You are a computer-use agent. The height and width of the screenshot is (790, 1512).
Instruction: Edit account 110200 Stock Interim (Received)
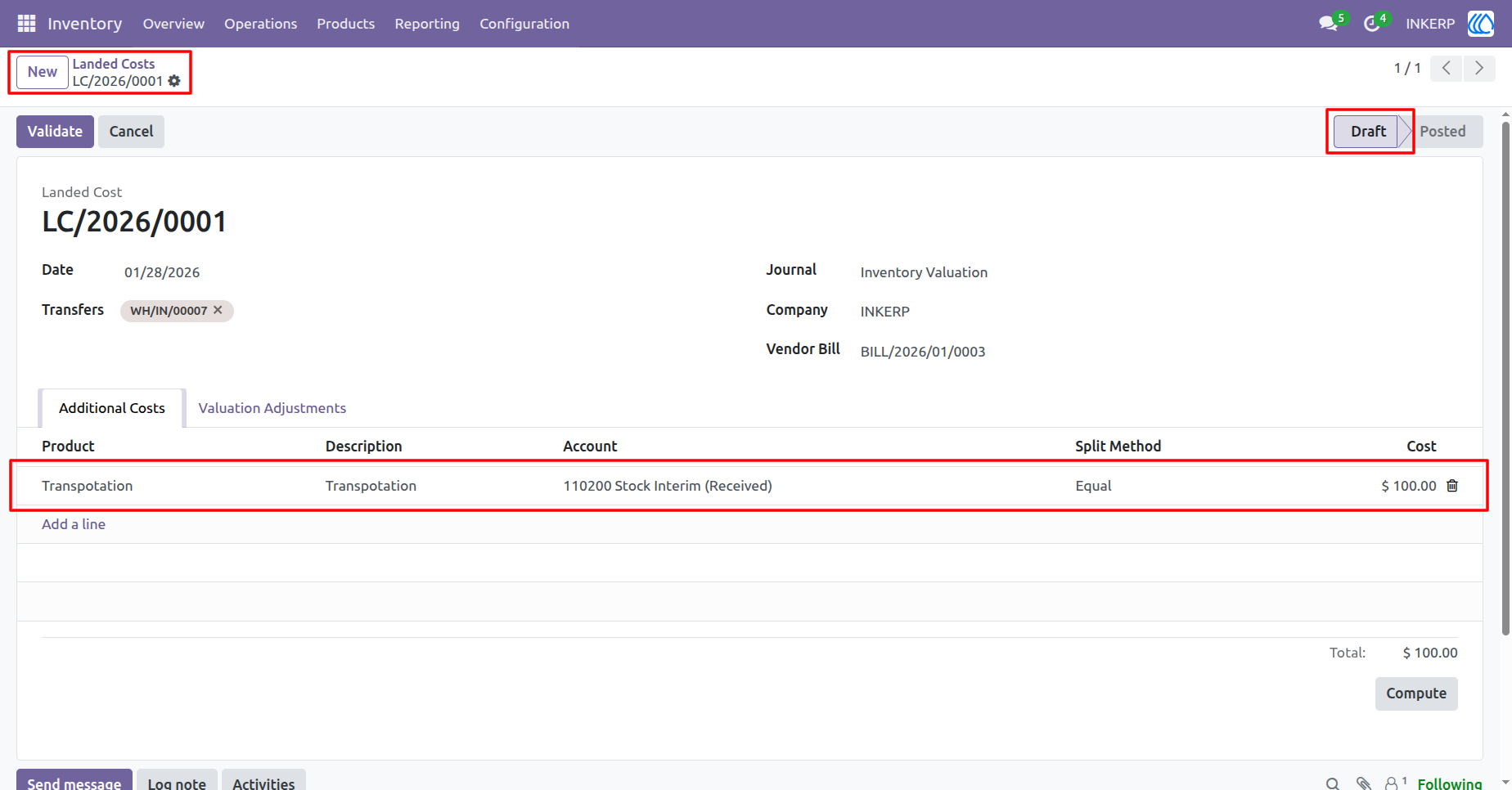[668, 486]
